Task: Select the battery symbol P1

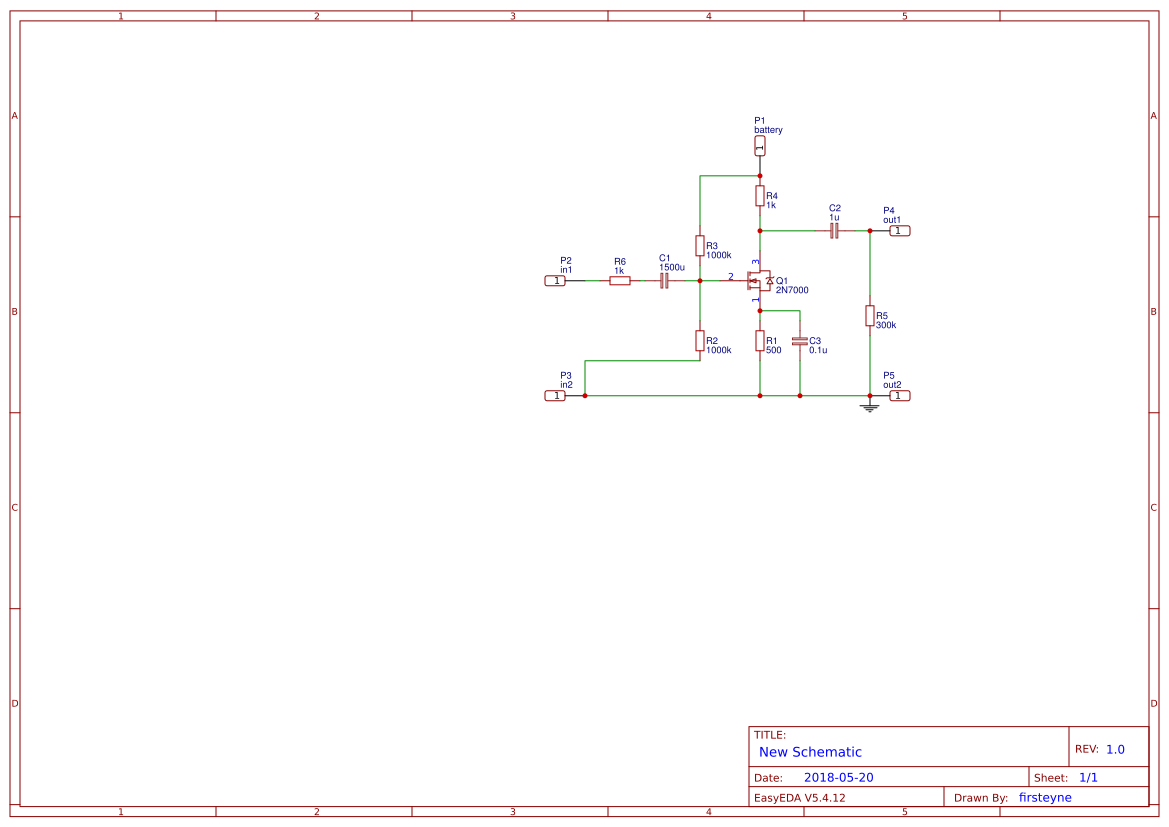Action: tap(760, 145)
